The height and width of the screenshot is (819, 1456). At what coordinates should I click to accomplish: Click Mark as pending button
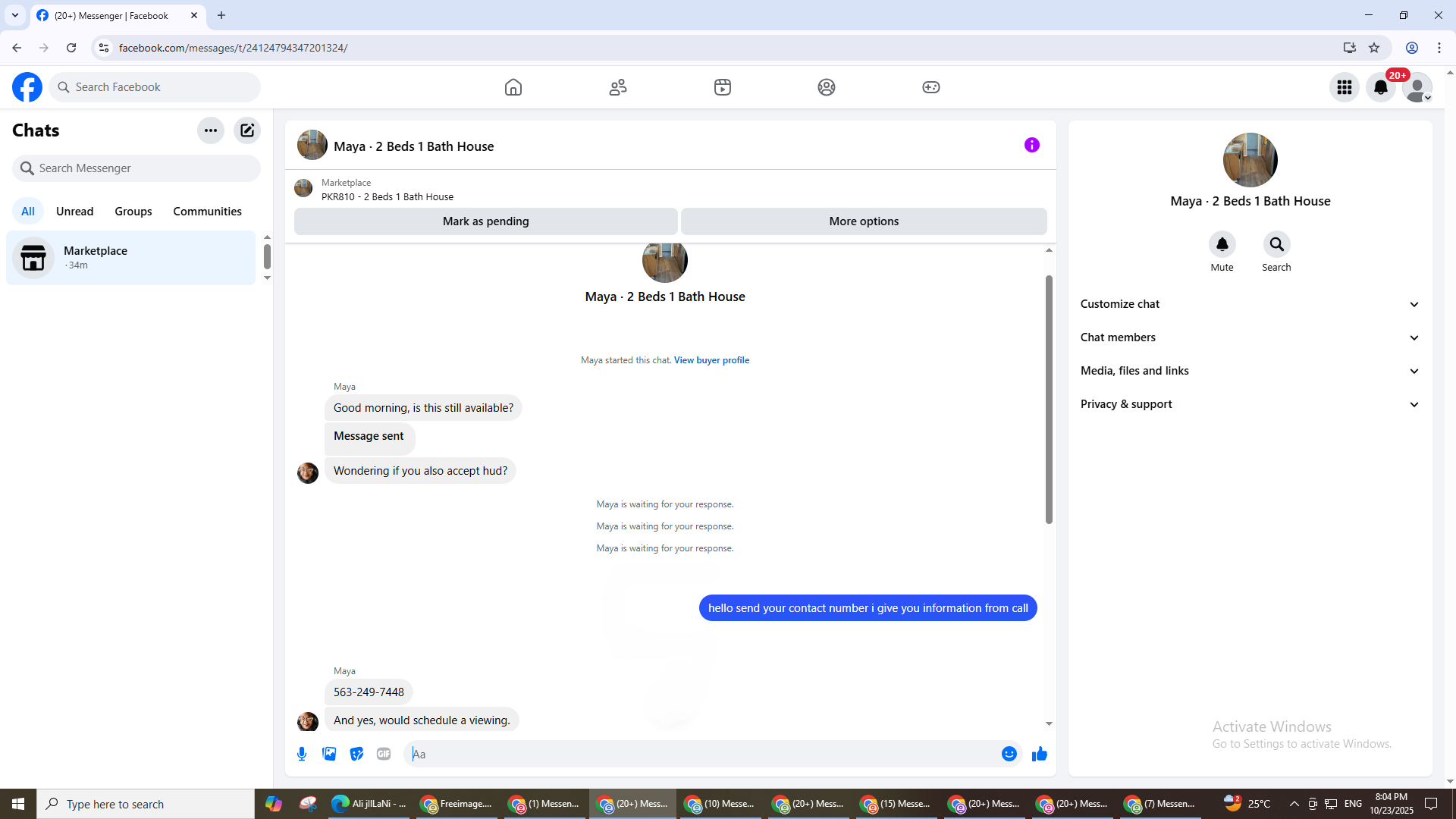tap(485, 221)
